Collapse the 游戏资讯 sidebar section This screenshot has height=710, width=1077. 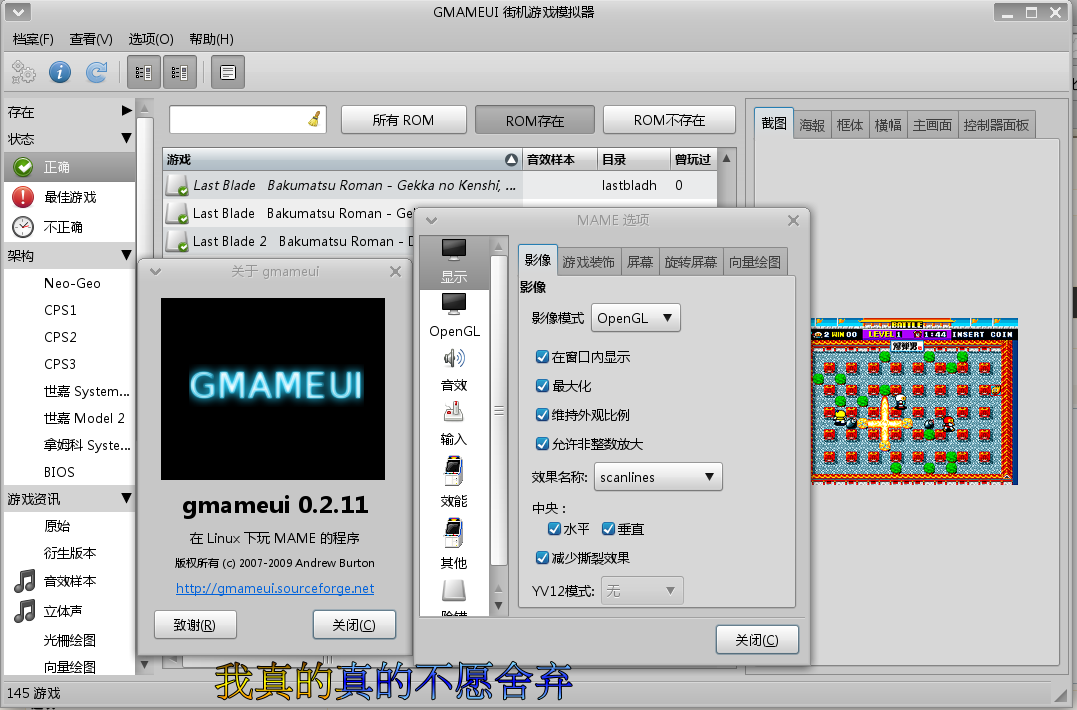coord(126,498)
